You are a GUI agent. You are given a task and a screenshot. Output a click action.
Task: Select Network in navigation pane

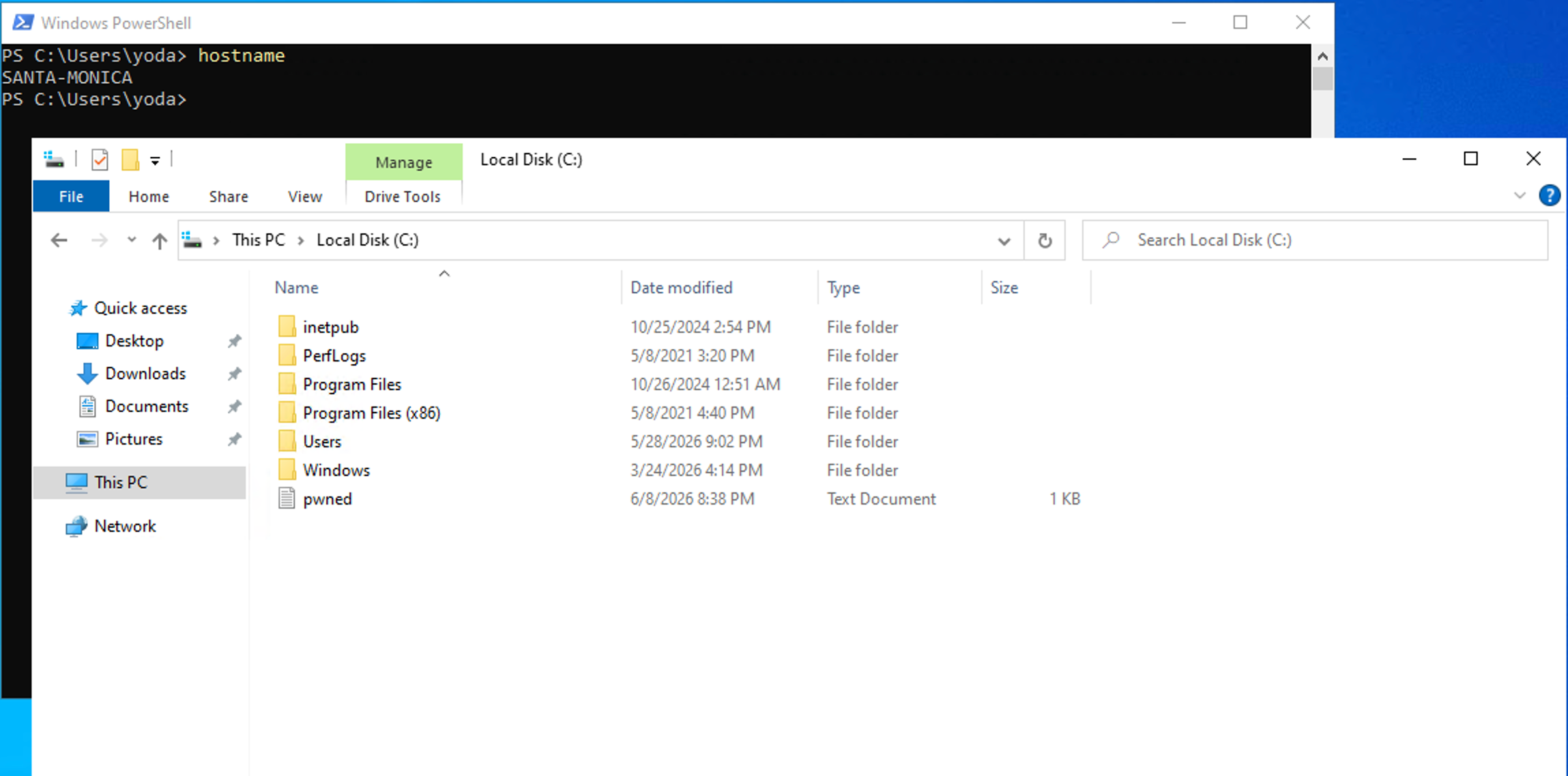pyautogui.click(x=125, y=526)
